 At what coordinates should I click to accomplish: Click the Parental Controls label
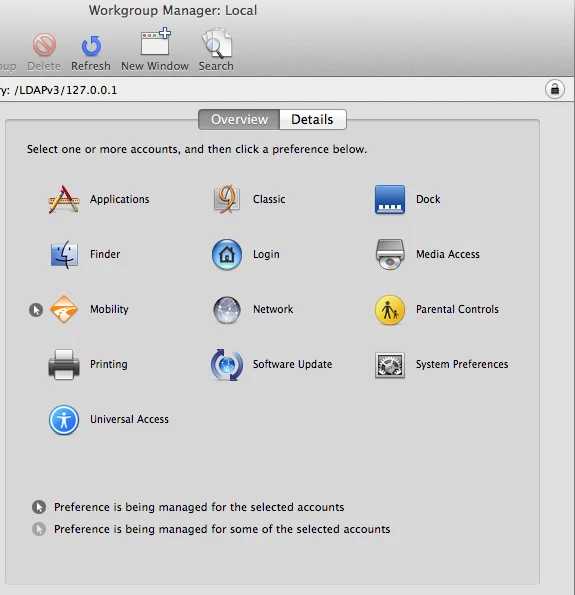click(457, 309)
